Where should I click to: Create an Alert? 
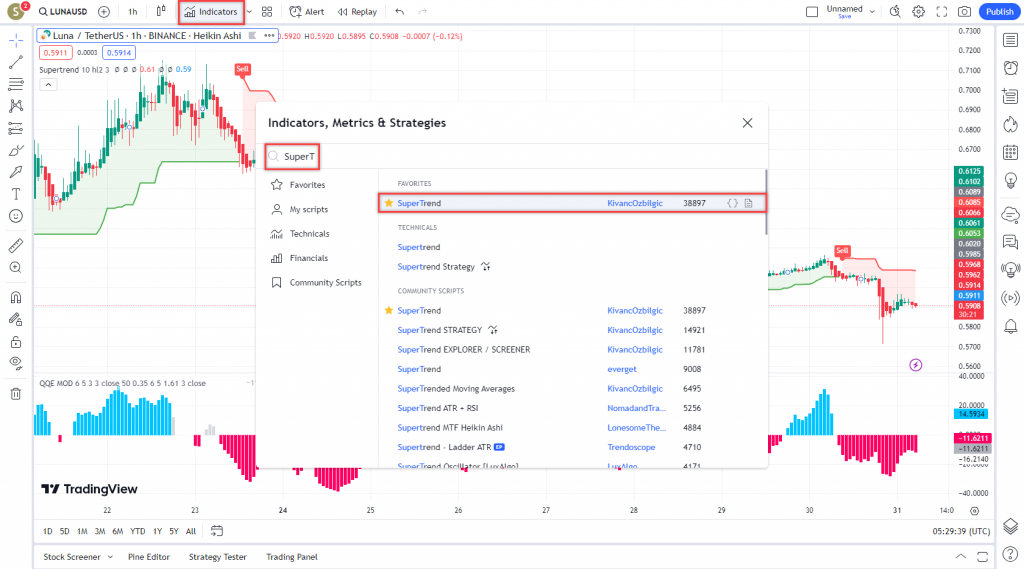(307, 12)
